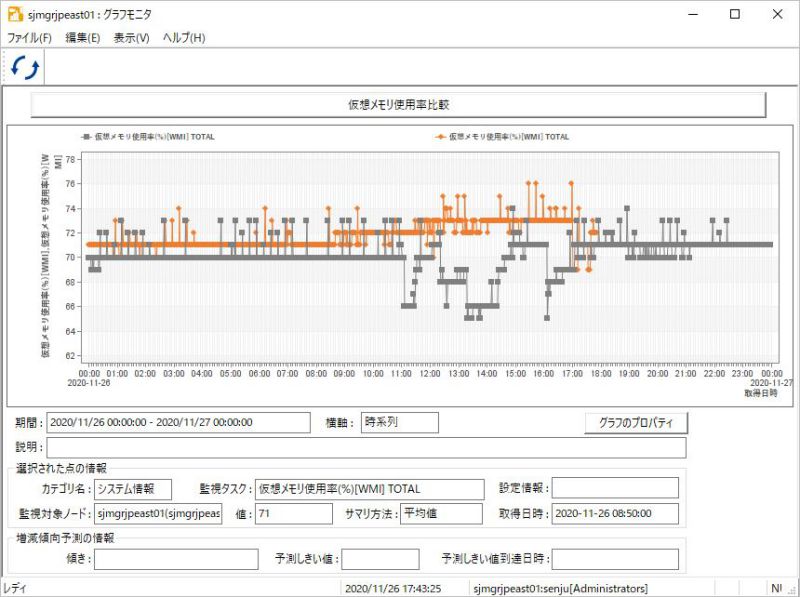Click the 予測しきい値 field
800x597 pixels.
coord(381,559)
